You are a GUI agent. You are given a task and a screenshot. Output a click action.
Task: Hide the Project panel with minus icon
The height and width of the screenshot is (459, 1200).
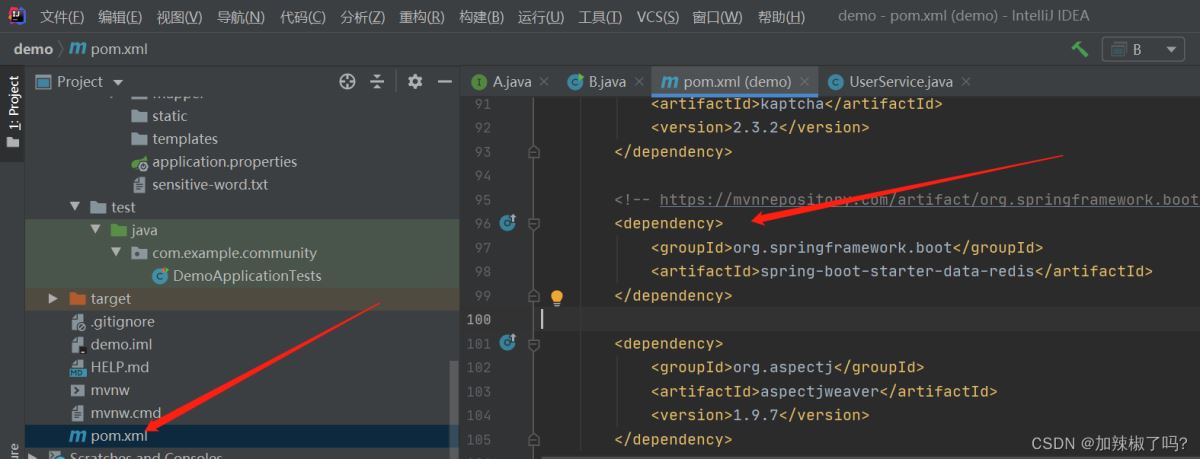444,82
